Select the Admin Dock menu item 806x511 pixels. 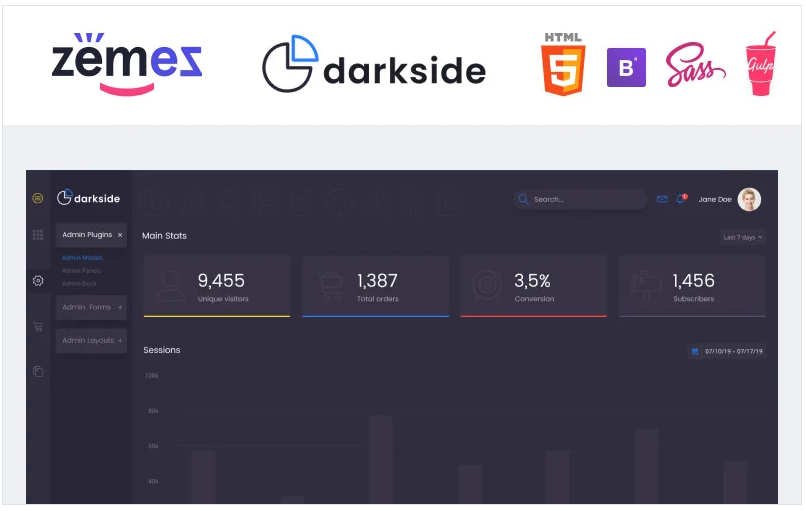79,283
